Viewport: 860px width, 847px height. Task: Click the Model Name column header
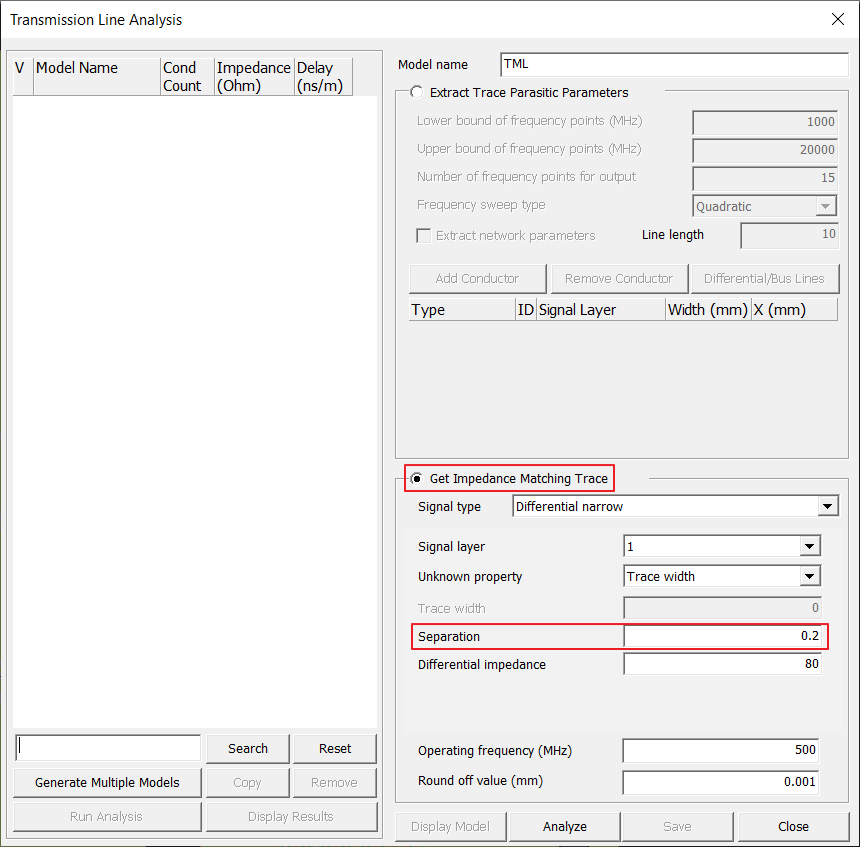click(x=96, y=76)
